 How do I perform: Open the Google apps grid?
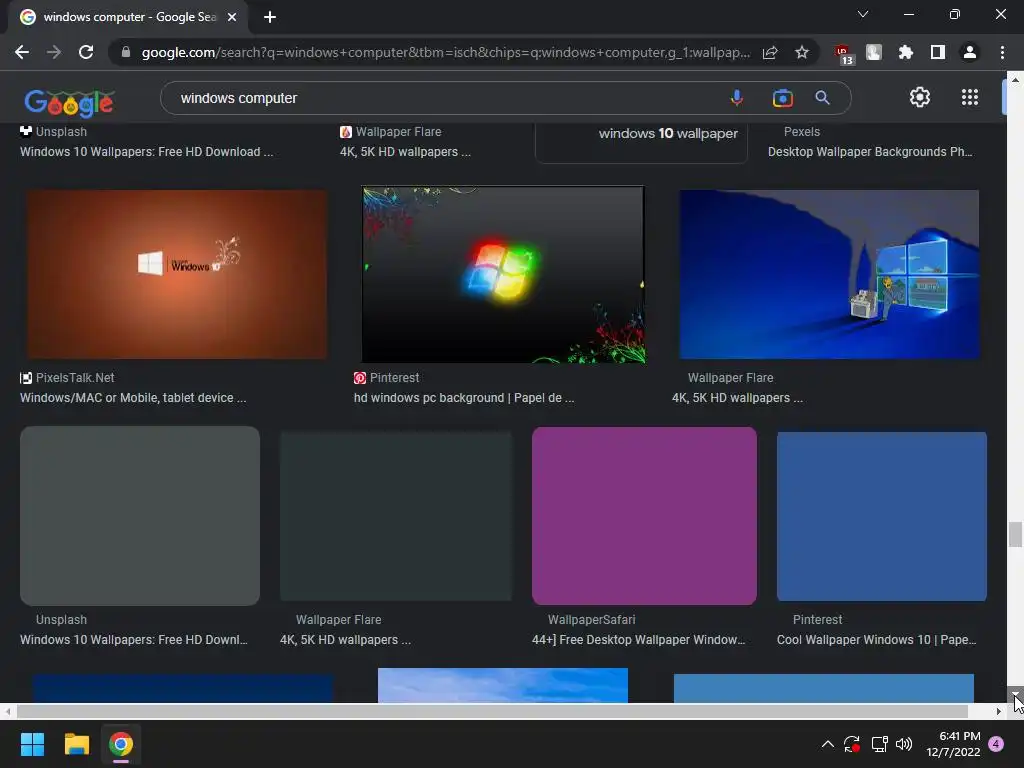(970, 97)
